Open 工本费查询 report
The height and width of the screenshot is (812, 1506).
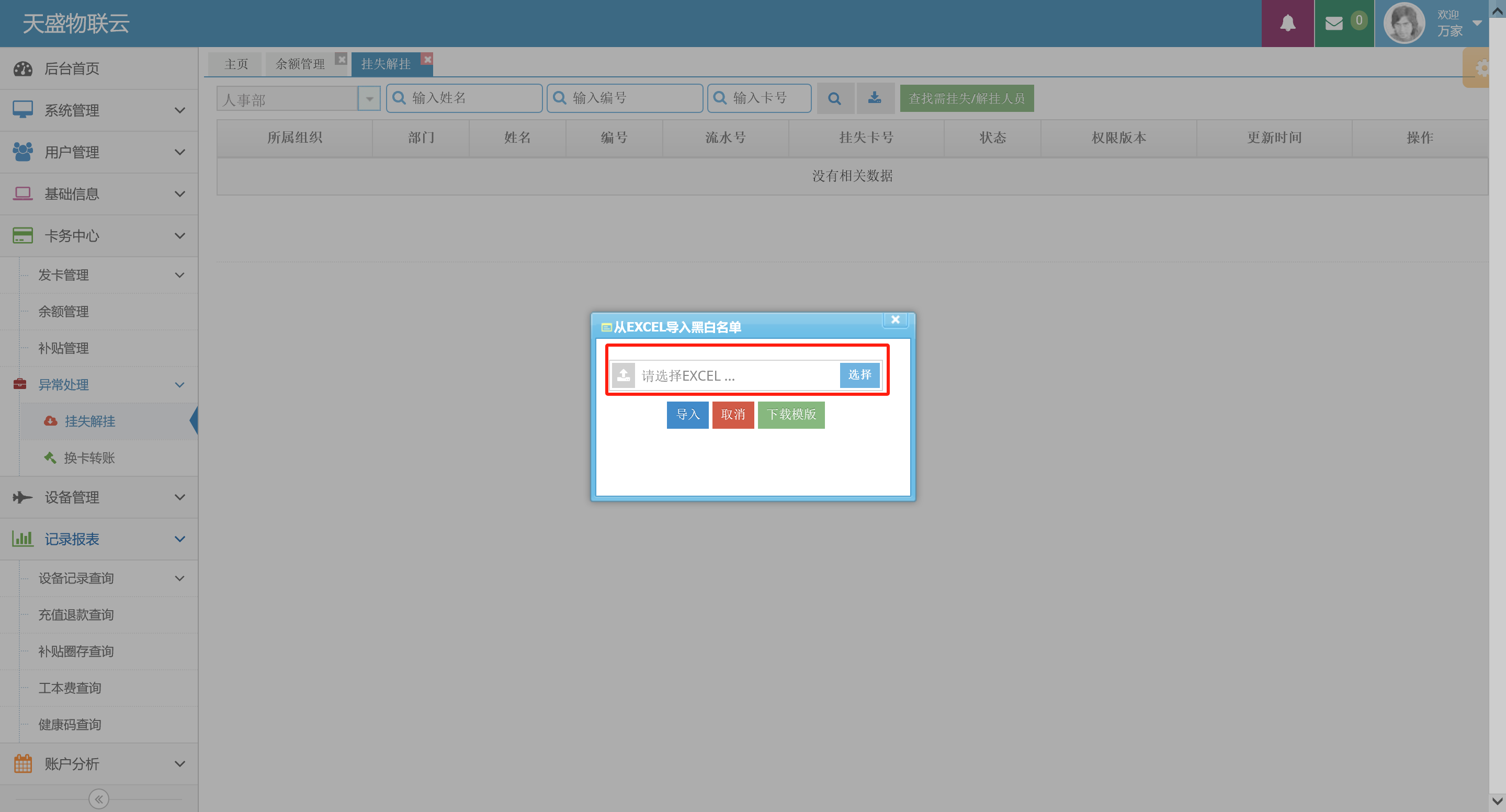(108, 688)
